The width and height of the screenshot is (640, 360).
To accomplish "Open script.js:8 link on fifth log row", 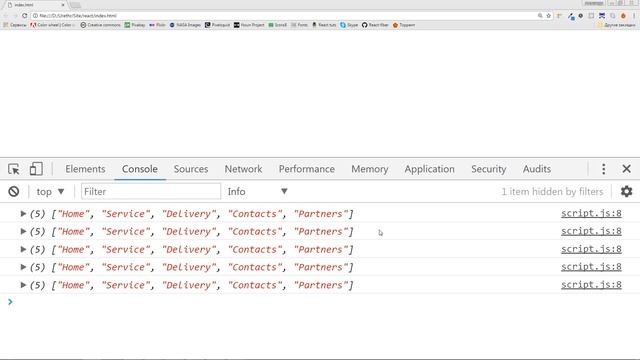I will coord(591,284).
